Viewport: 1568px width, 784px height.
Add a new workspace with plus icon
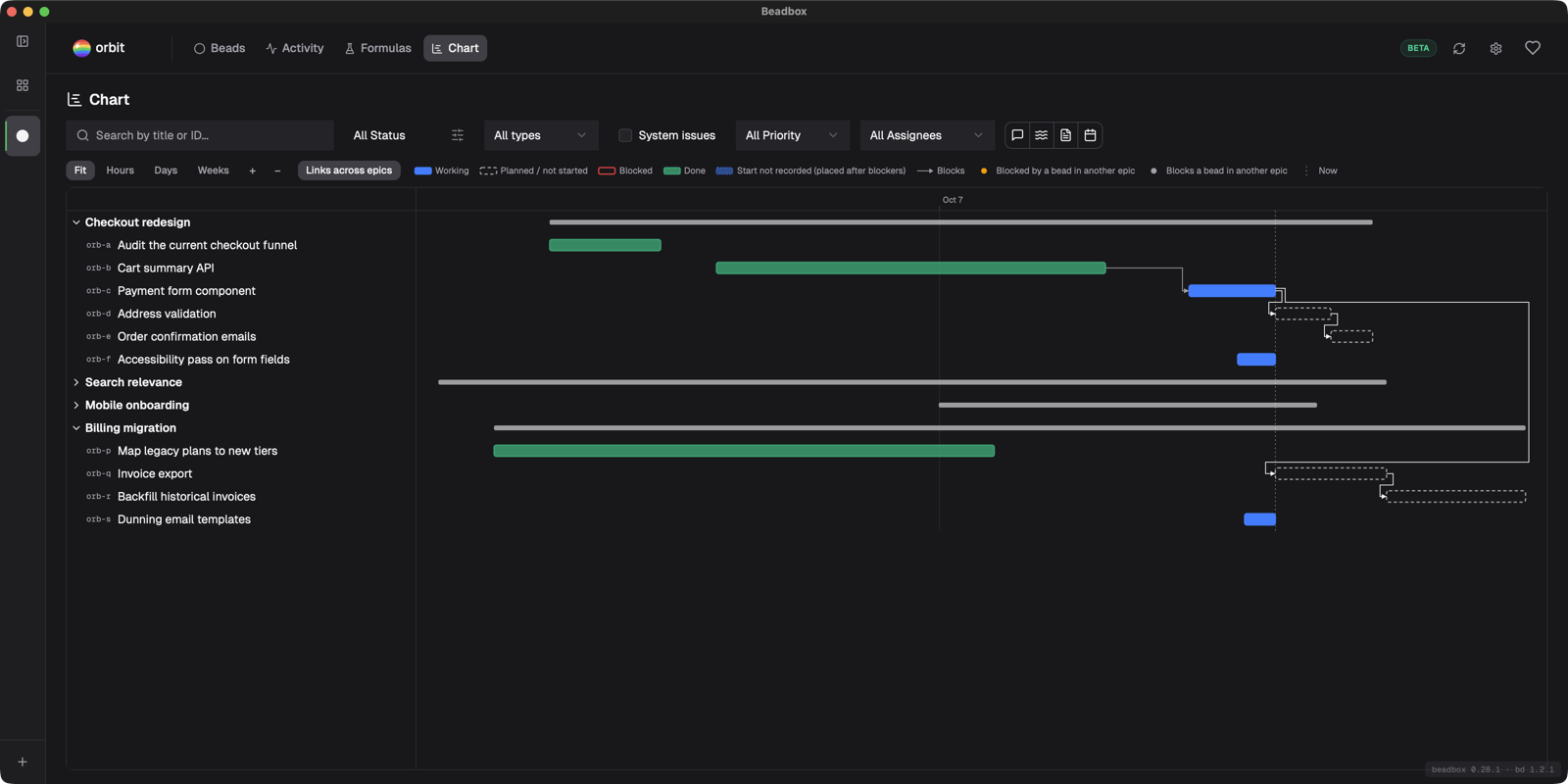tap(23, 761)
